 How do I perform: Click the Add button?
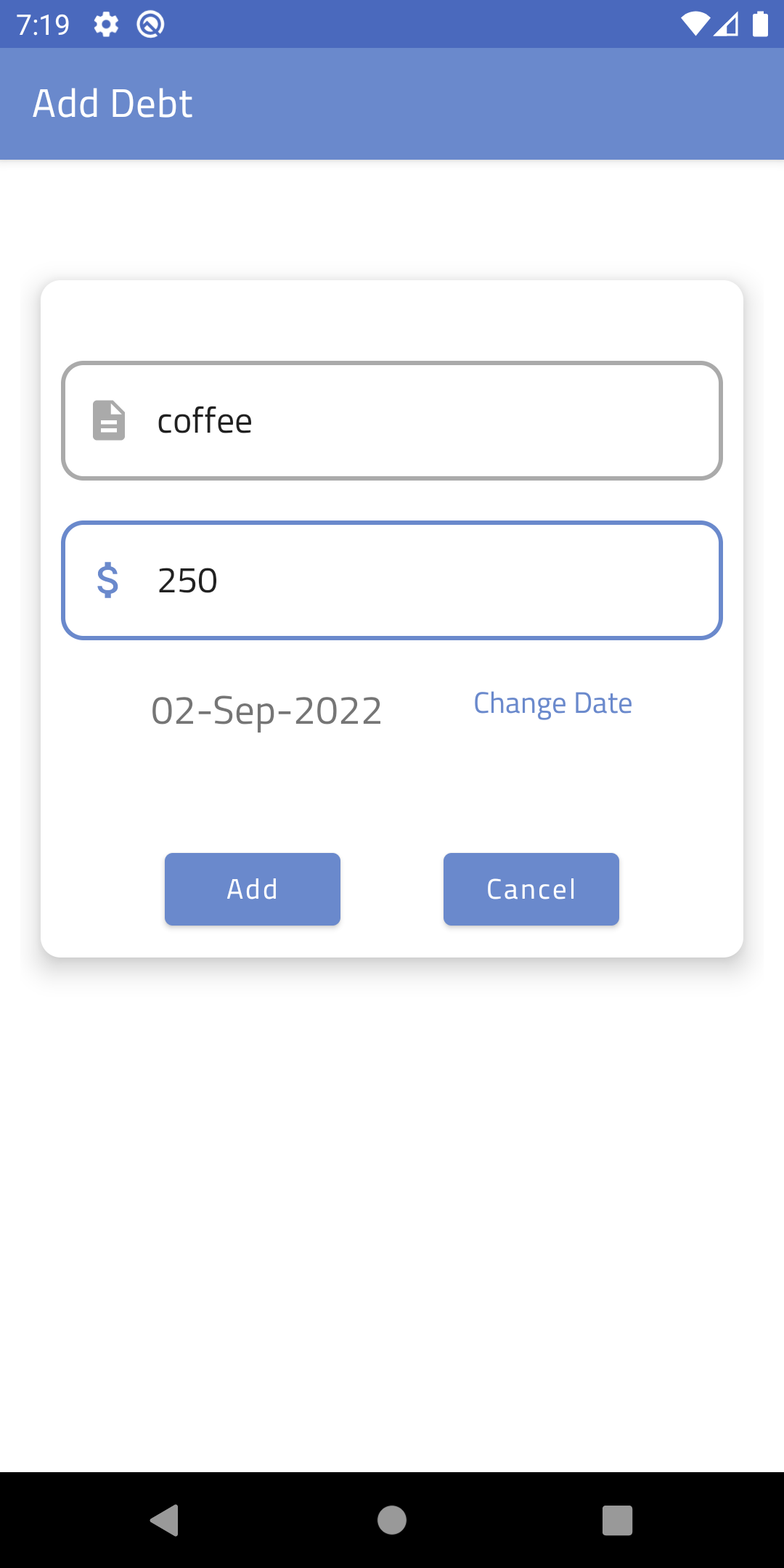click(253, 889)
